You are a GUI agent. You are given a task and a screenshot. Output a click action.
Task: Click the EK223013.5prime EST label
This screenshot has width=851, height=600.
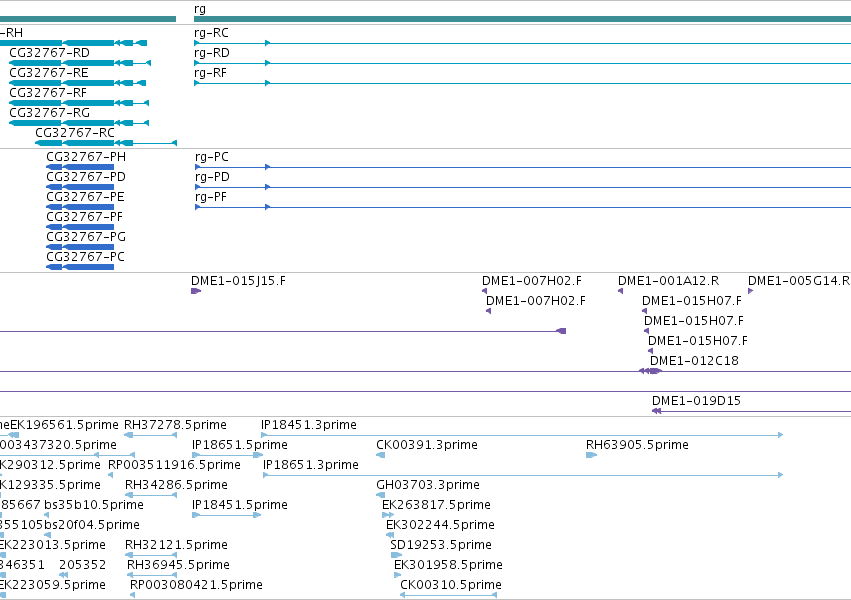[53, 545]
